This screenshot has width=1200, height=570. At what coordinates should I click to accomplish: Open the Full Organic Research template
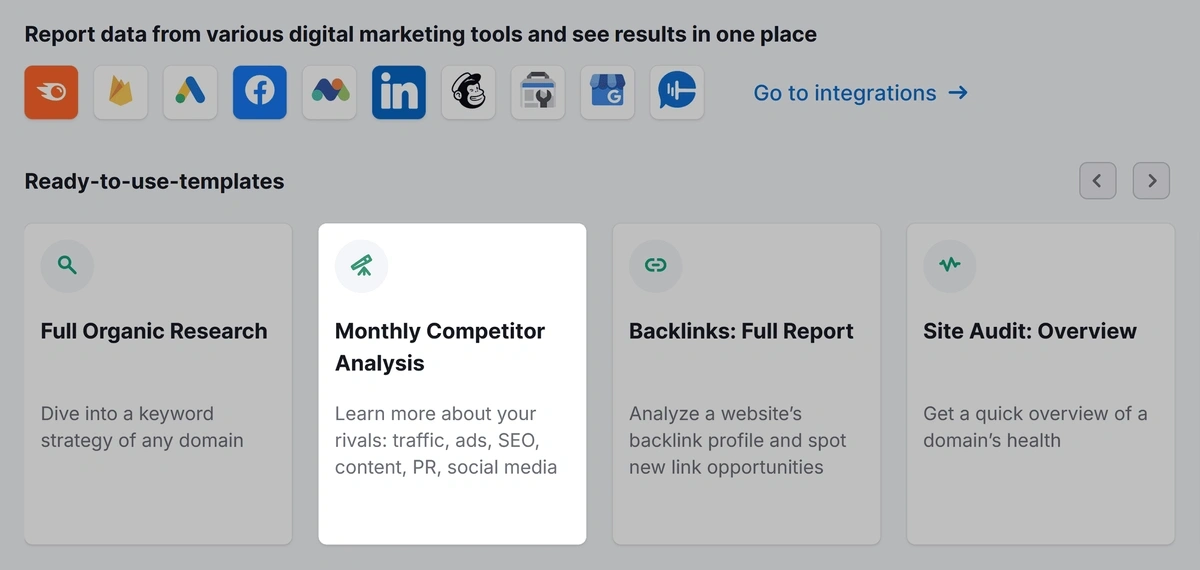coord(158,384)
